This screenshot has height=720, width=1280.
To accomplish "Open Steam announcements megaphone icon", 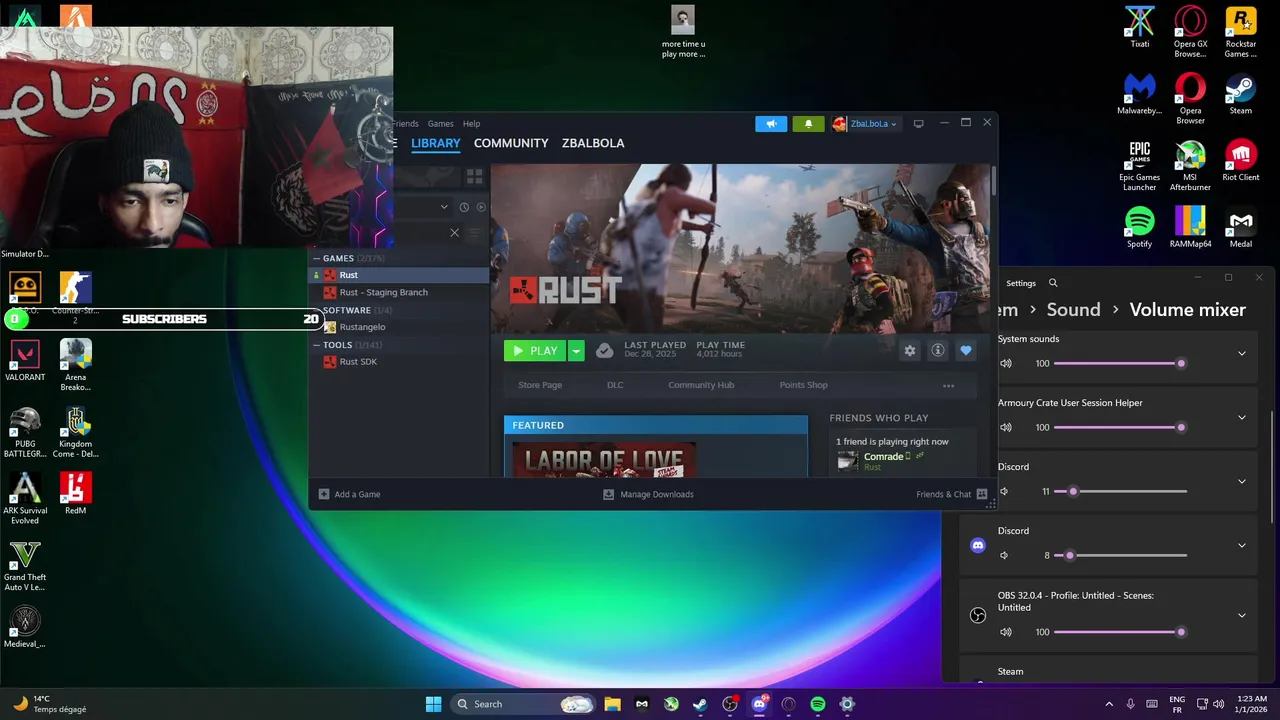I will [771, 124].
